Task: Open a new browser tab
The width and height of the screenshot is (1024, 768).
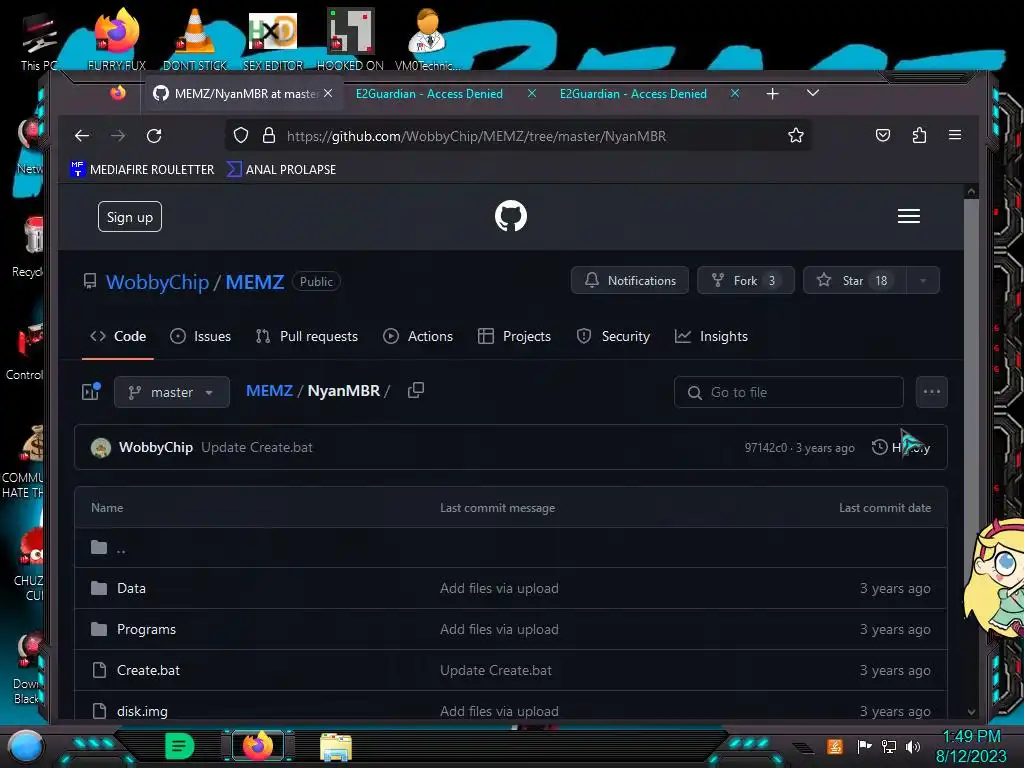Action: tap(773, 94)
